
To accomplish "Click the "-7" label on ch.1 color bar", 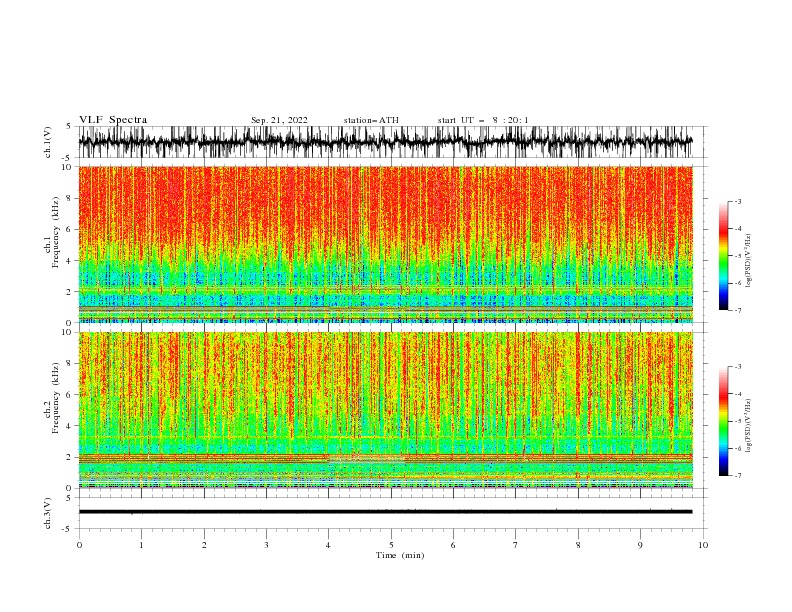I will point(738,310).
